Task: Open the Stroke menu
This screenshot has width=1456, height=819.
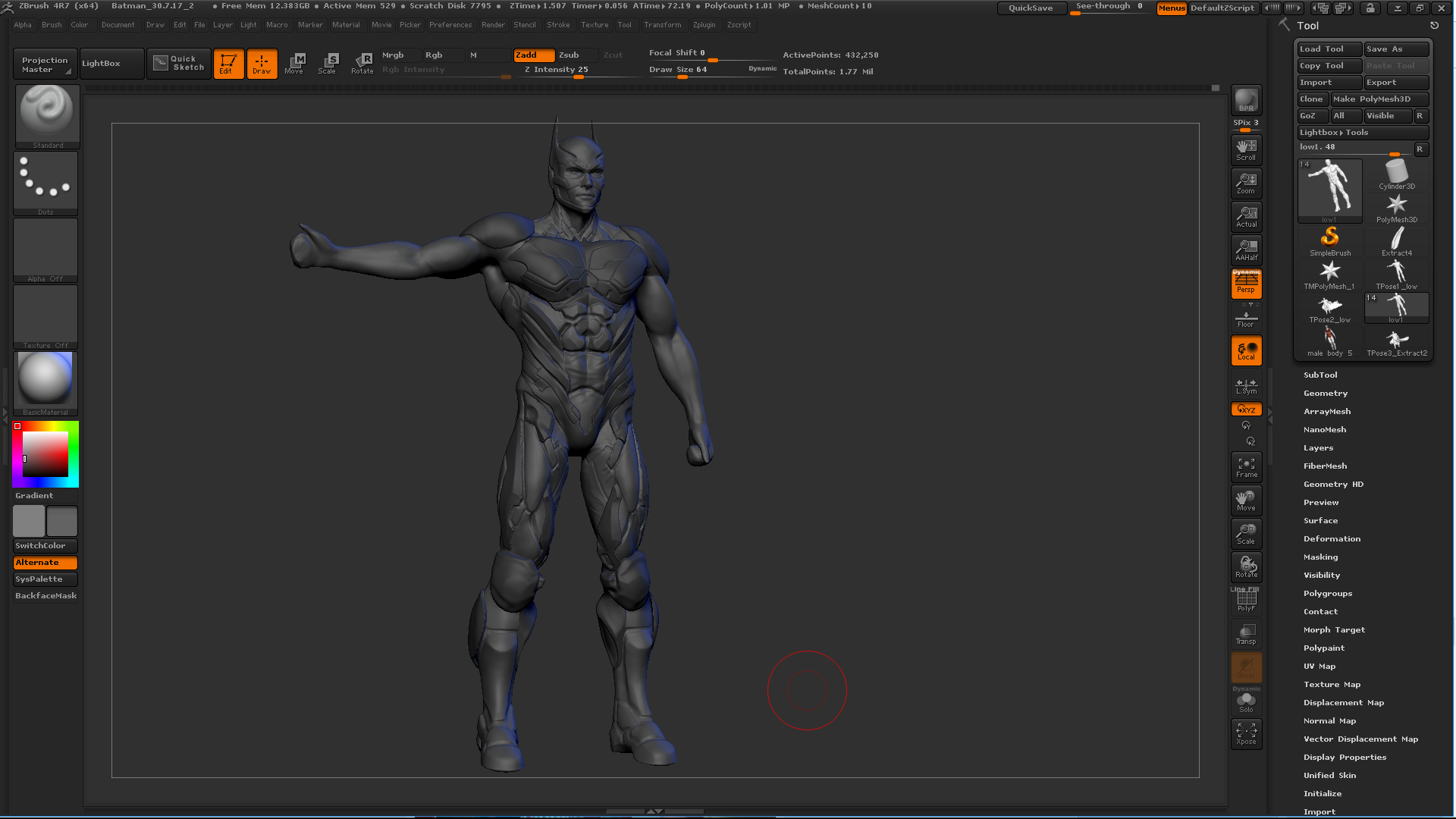Action: 558,24
